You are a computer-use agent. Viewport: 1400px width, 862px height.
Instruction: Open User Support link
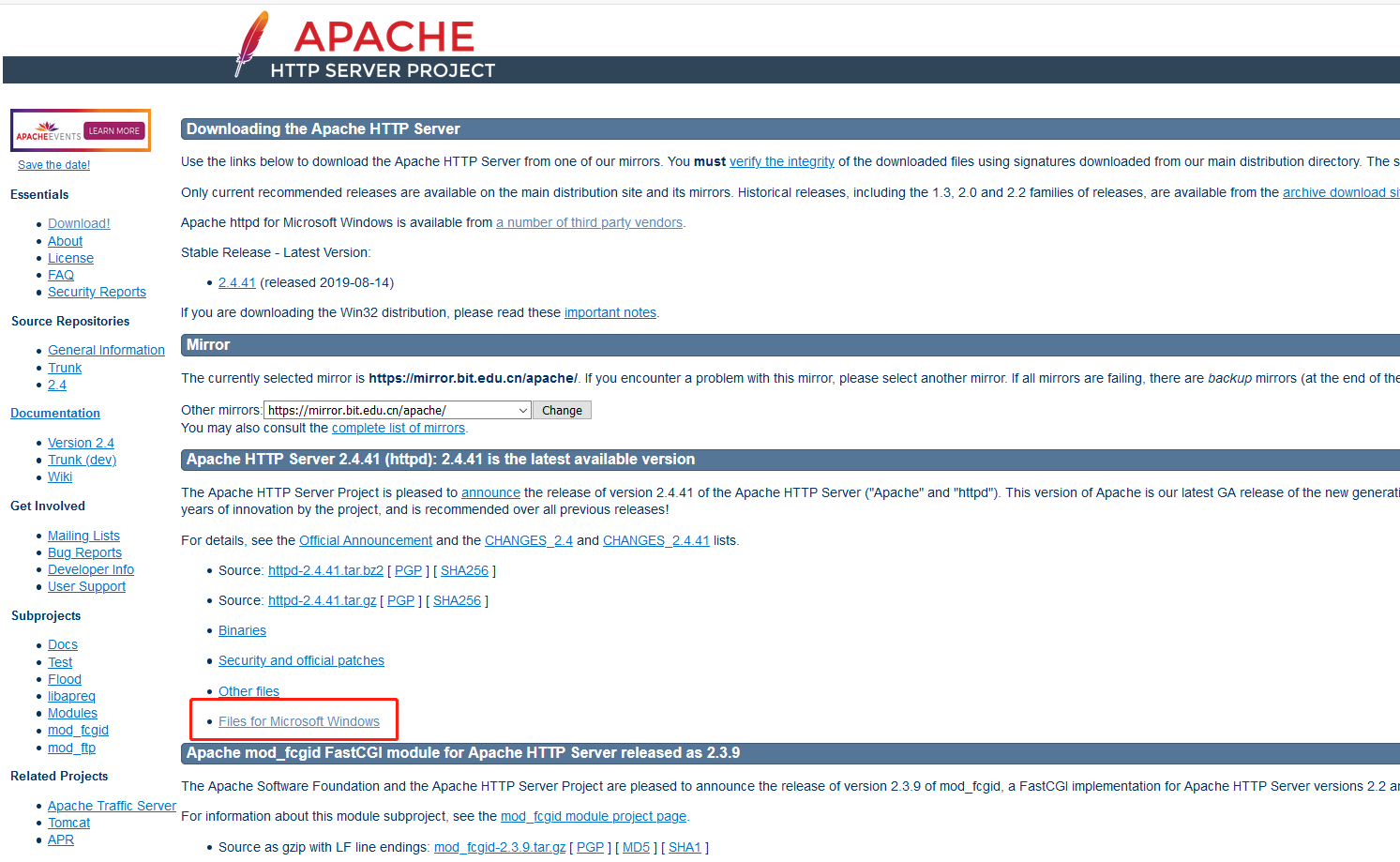pos(86,586)
